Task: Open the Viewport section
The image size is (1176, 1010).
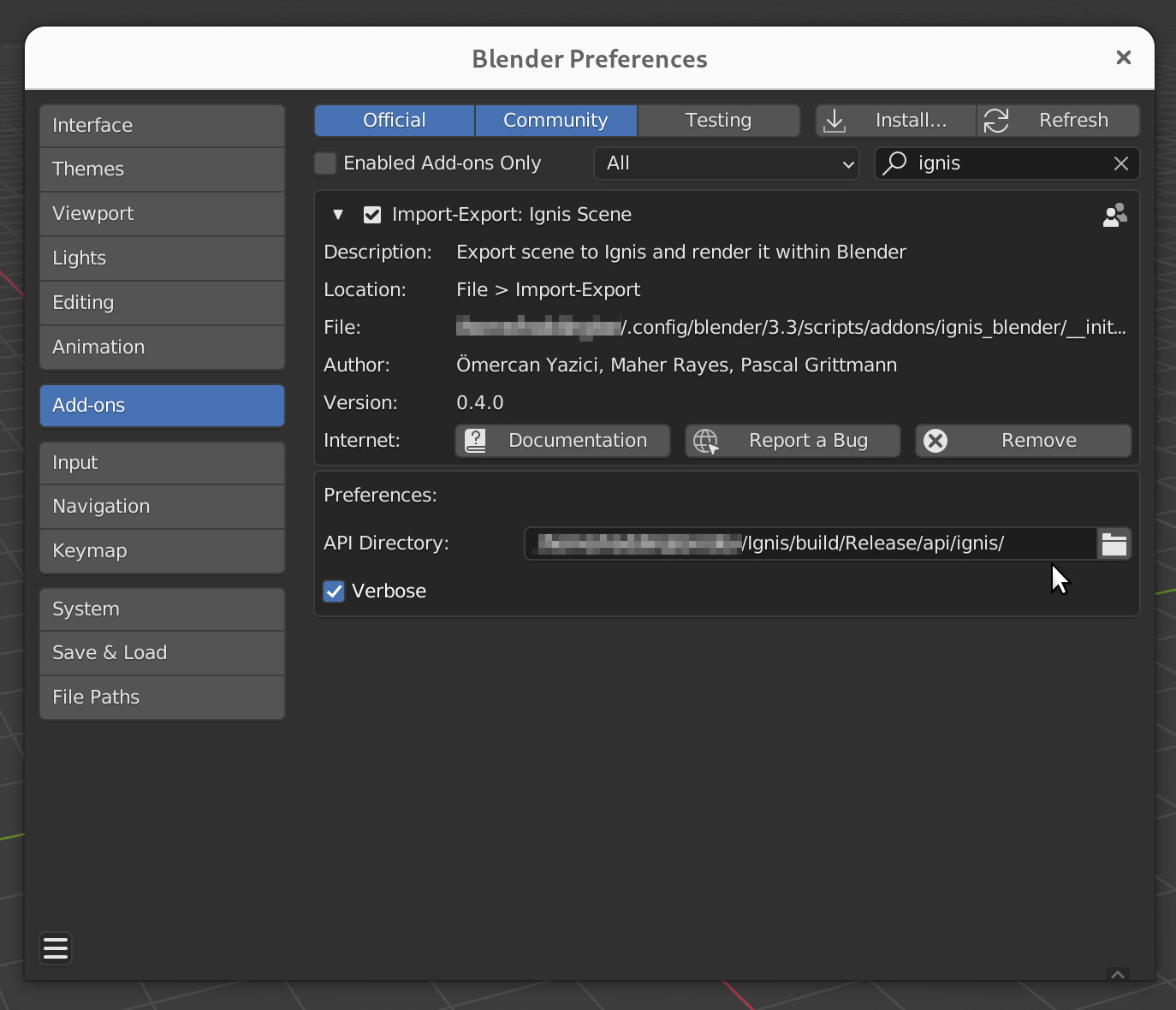Action: click(162, 214)
